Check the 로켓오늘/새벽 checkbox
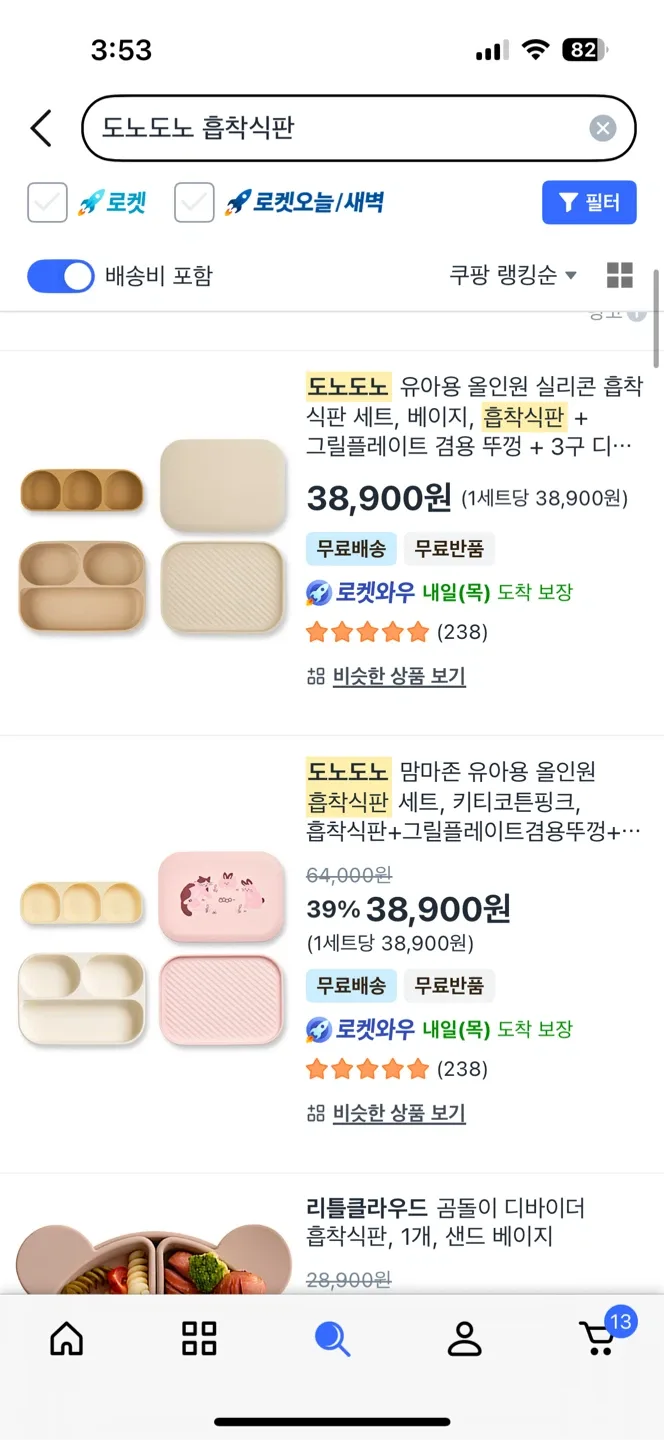 click(194, 203)
